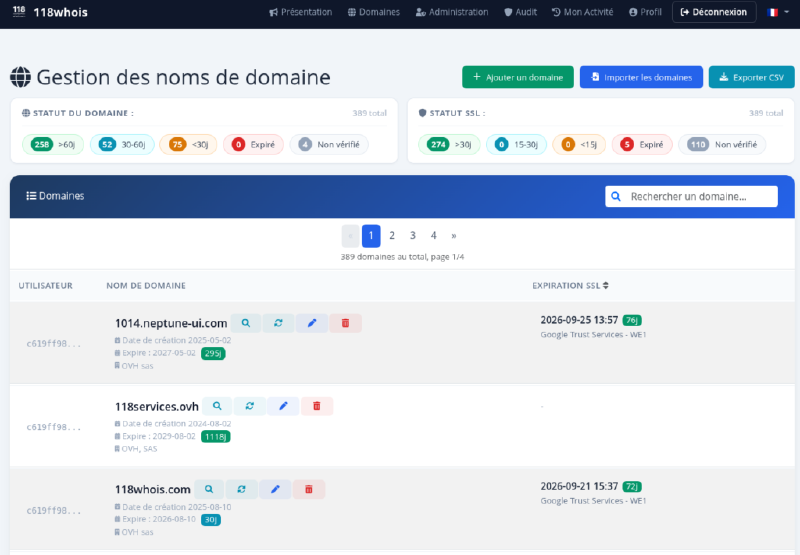This screenshot has height=555, width=800.
Task: Filter domains by <30j status
Action: pos(188,144)
